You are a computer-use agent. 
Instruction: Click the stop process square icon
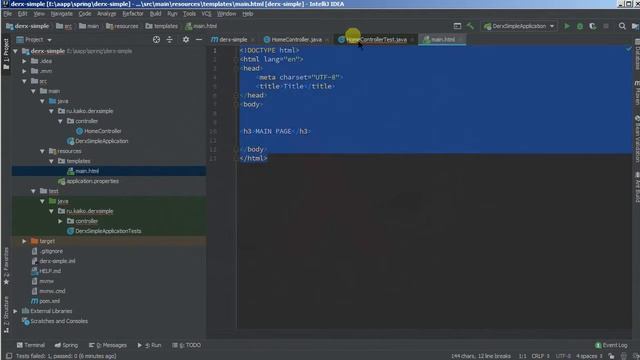tap(606, 26)
